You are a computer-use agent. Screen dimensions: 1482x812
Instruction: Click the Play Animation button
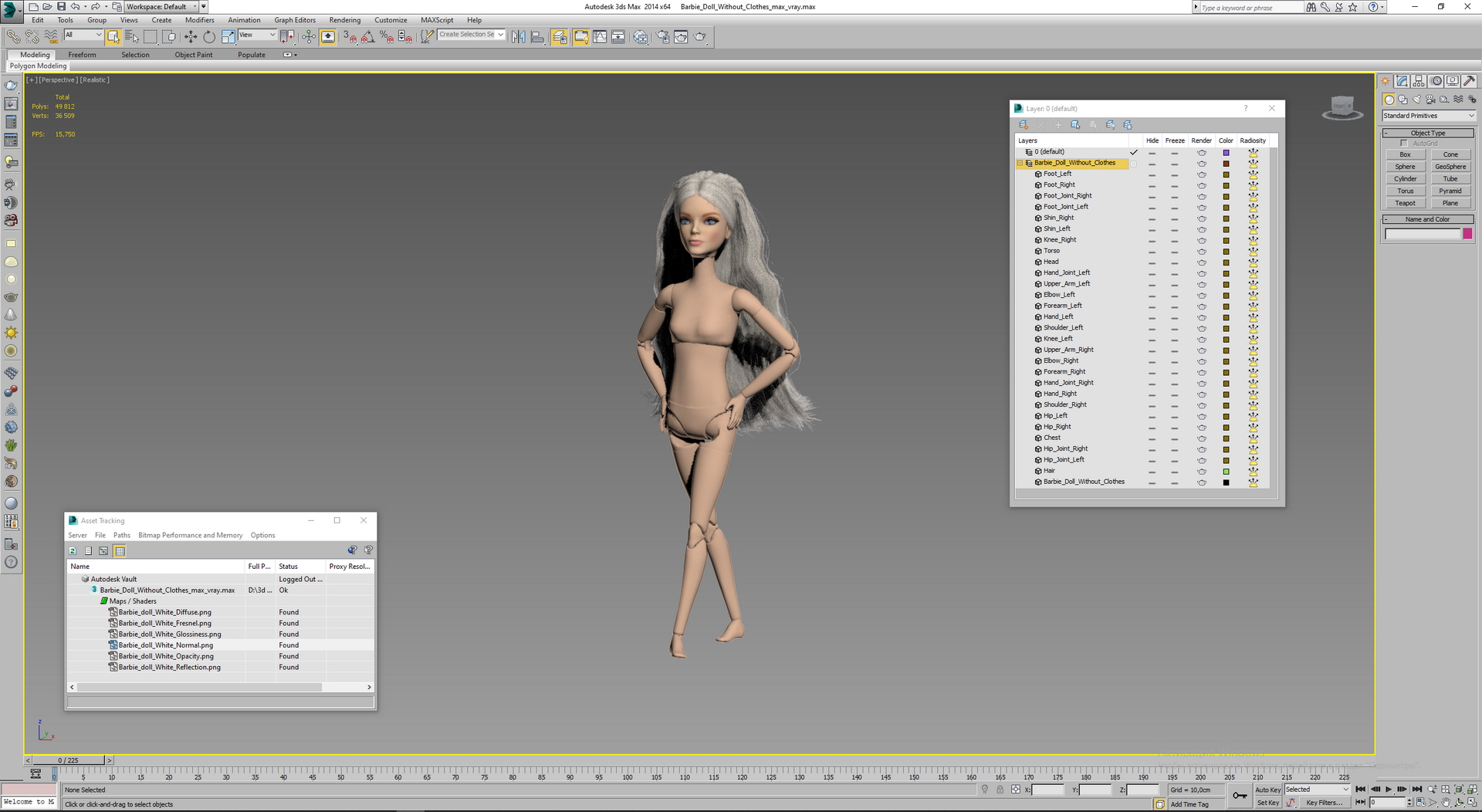(1389, 789)
